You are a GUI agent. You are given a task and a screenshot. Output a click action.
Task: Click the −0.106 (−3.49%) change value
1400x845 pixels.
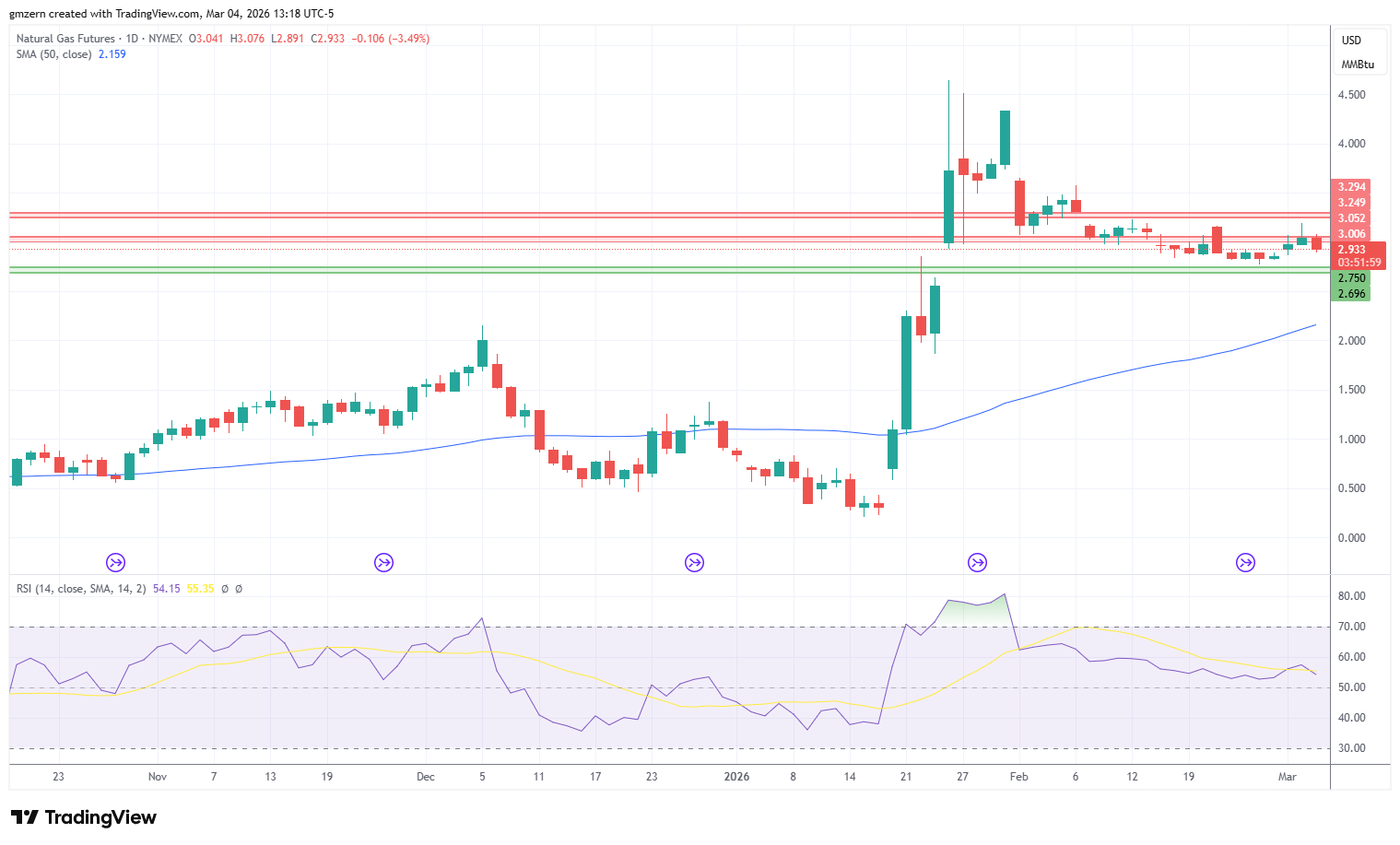[x=391, y=39]
